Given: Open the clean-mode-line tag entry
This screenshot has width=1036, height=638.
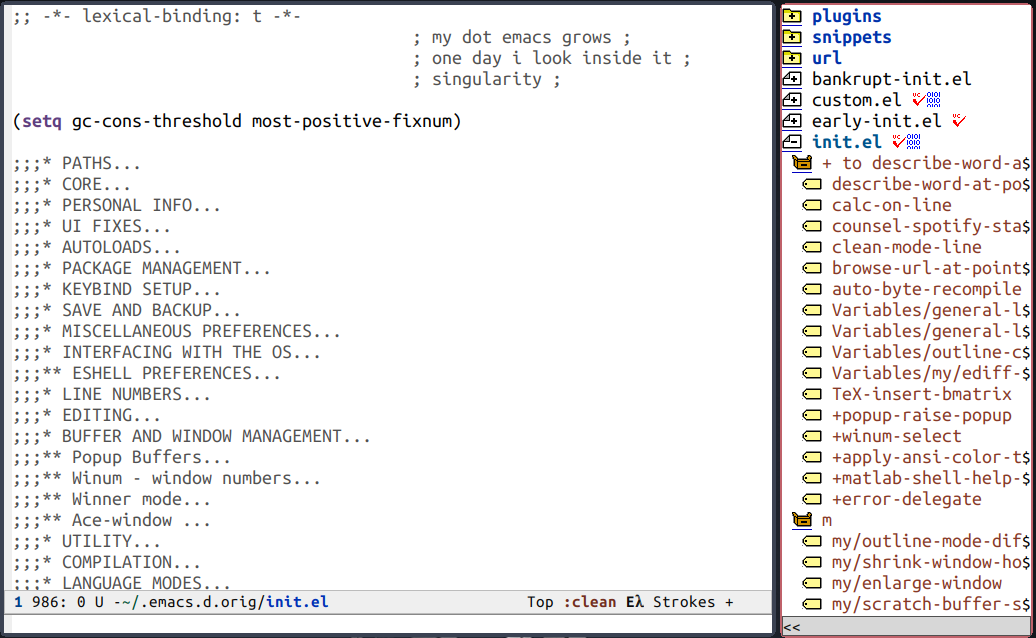Looking at the screenshot, I should (x=906, y=247).
